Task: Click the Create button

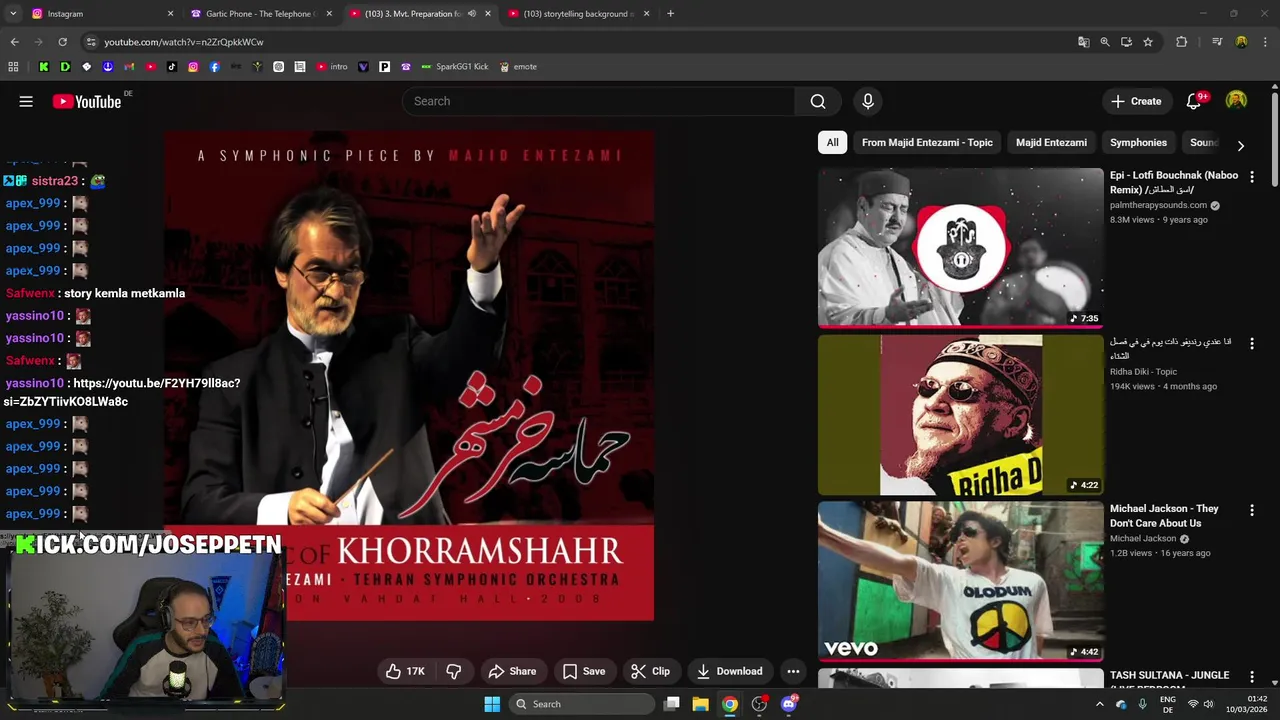Action: coord(1136,101)
